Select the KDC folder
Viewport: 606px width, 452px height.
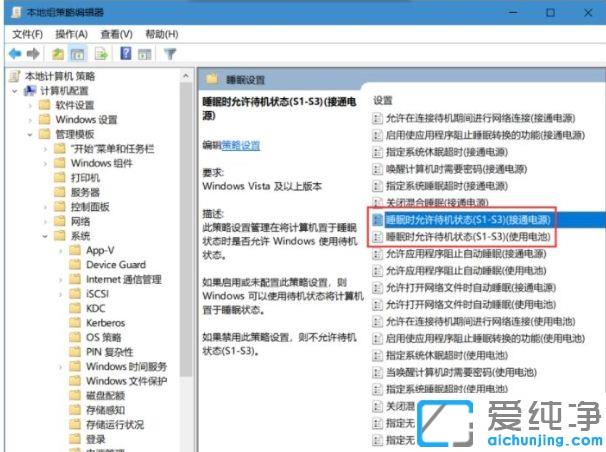click(95, 308)
